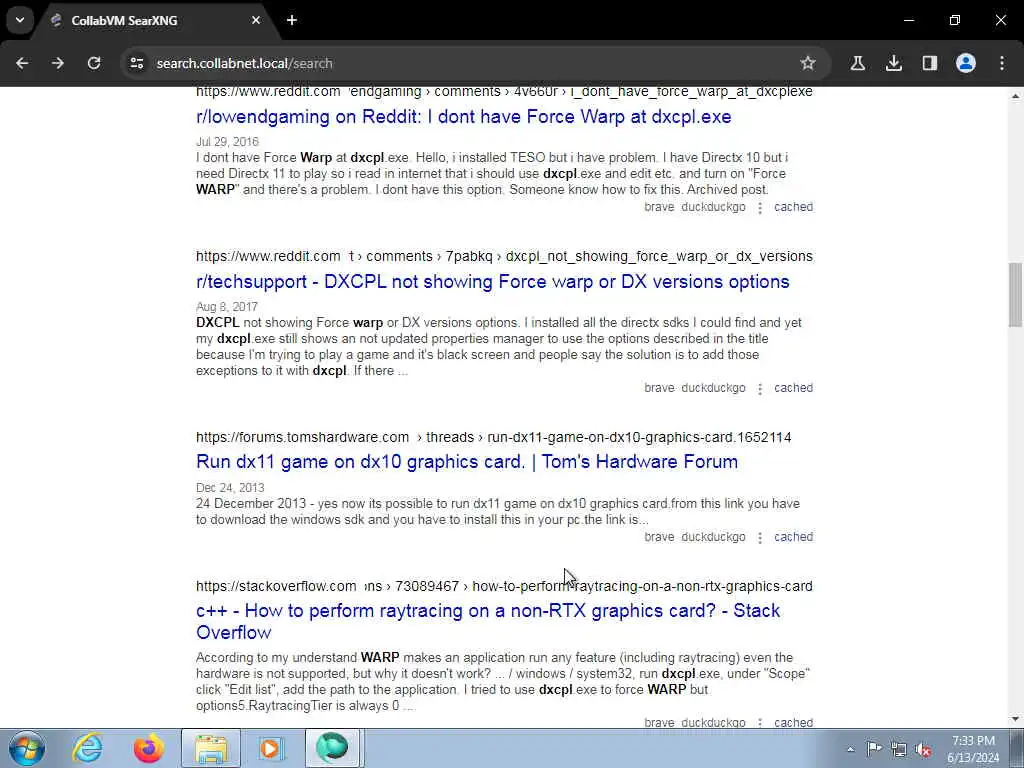The width and height of the screenshot is (1024, 768).
Task: Open the Windows Start menu orb
Action: point(27,748)
